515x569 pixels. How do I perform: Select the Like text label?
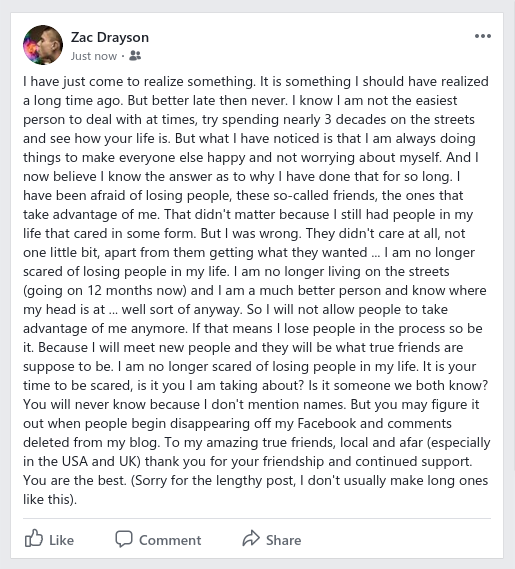tap(61, 540)
